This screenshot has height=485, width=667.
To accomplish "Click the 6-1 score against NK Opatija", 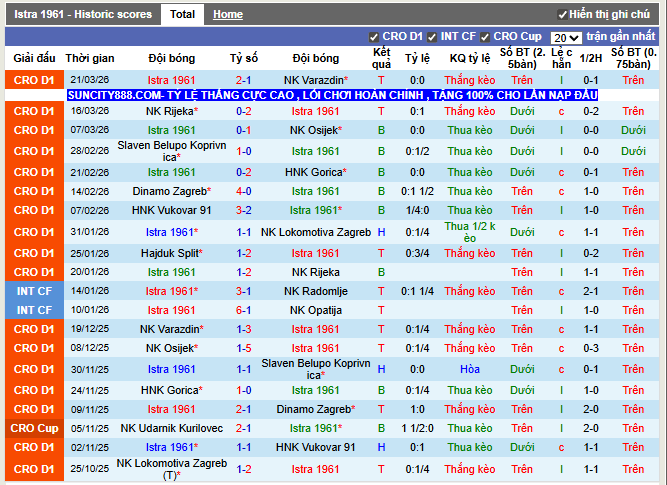I will [243, 310].
